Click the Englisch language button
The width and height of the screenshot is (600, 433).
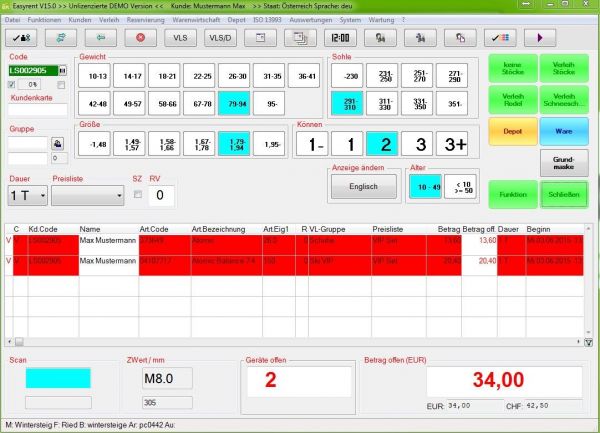pyautogui.click(x=363, y=187)
